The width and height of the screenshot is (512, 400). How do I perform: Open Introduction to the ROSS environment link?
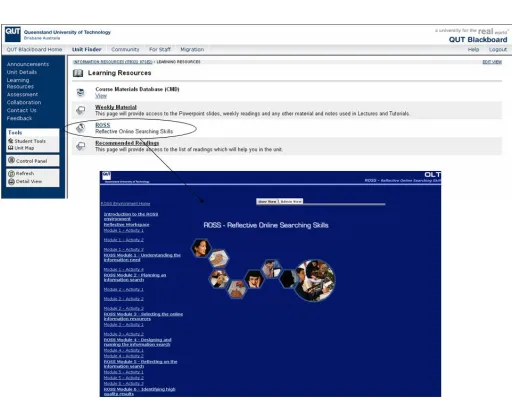[x=131, y=216]
